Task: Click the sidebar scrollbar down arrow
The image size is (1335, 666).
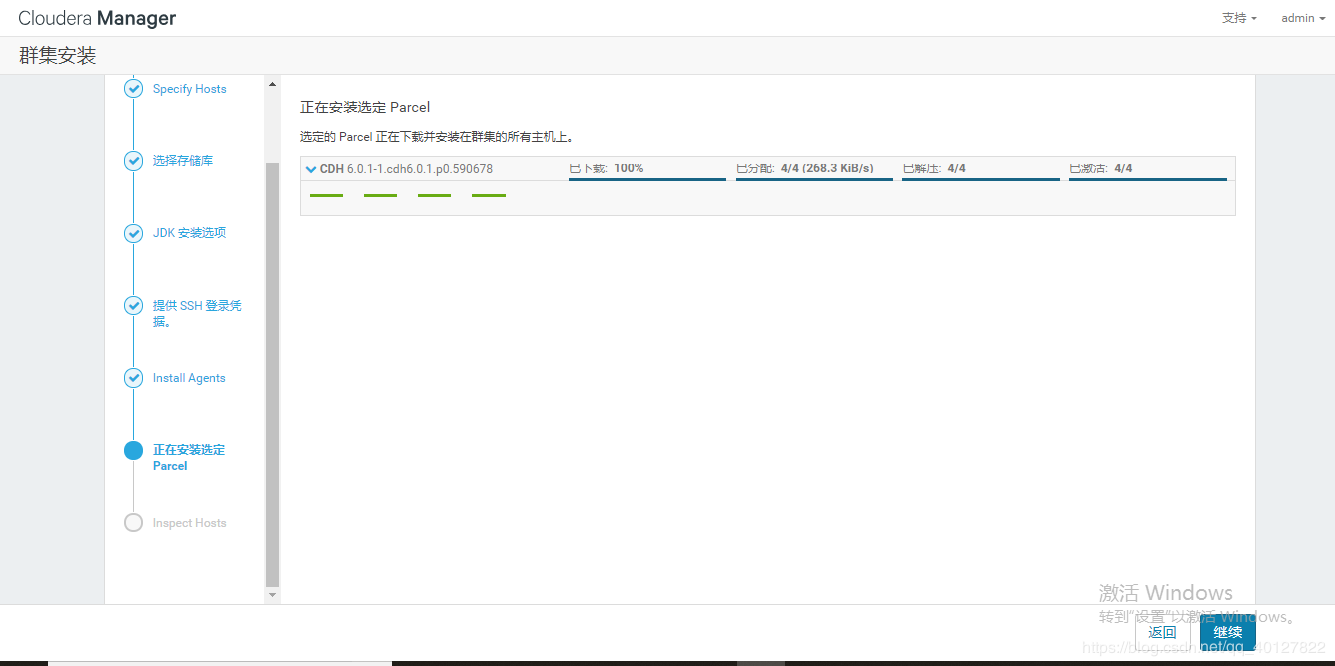Action: point(273,595)
